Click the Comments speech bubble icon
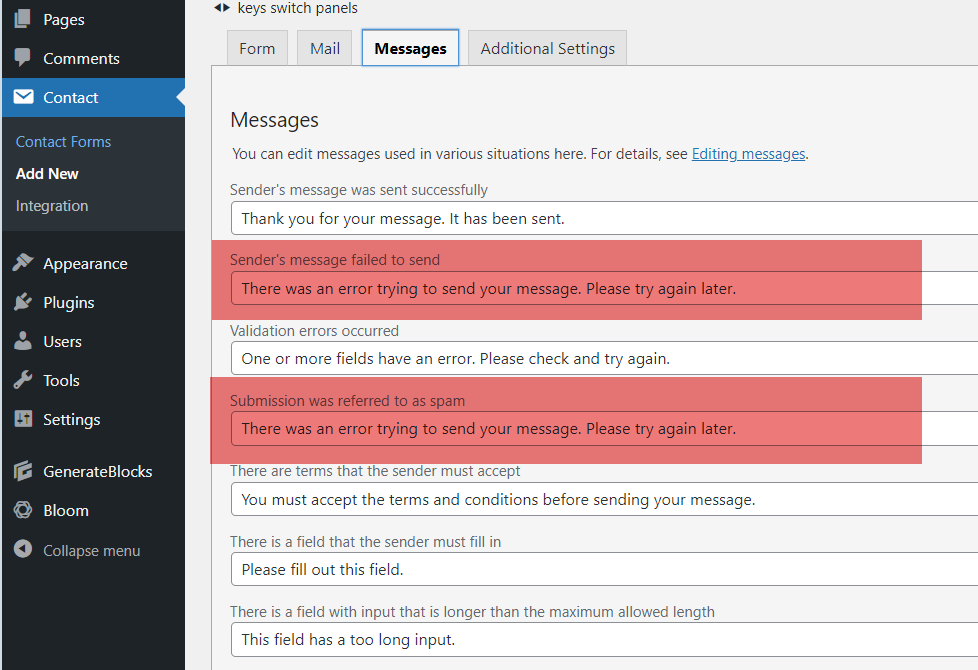 (22, 57)
